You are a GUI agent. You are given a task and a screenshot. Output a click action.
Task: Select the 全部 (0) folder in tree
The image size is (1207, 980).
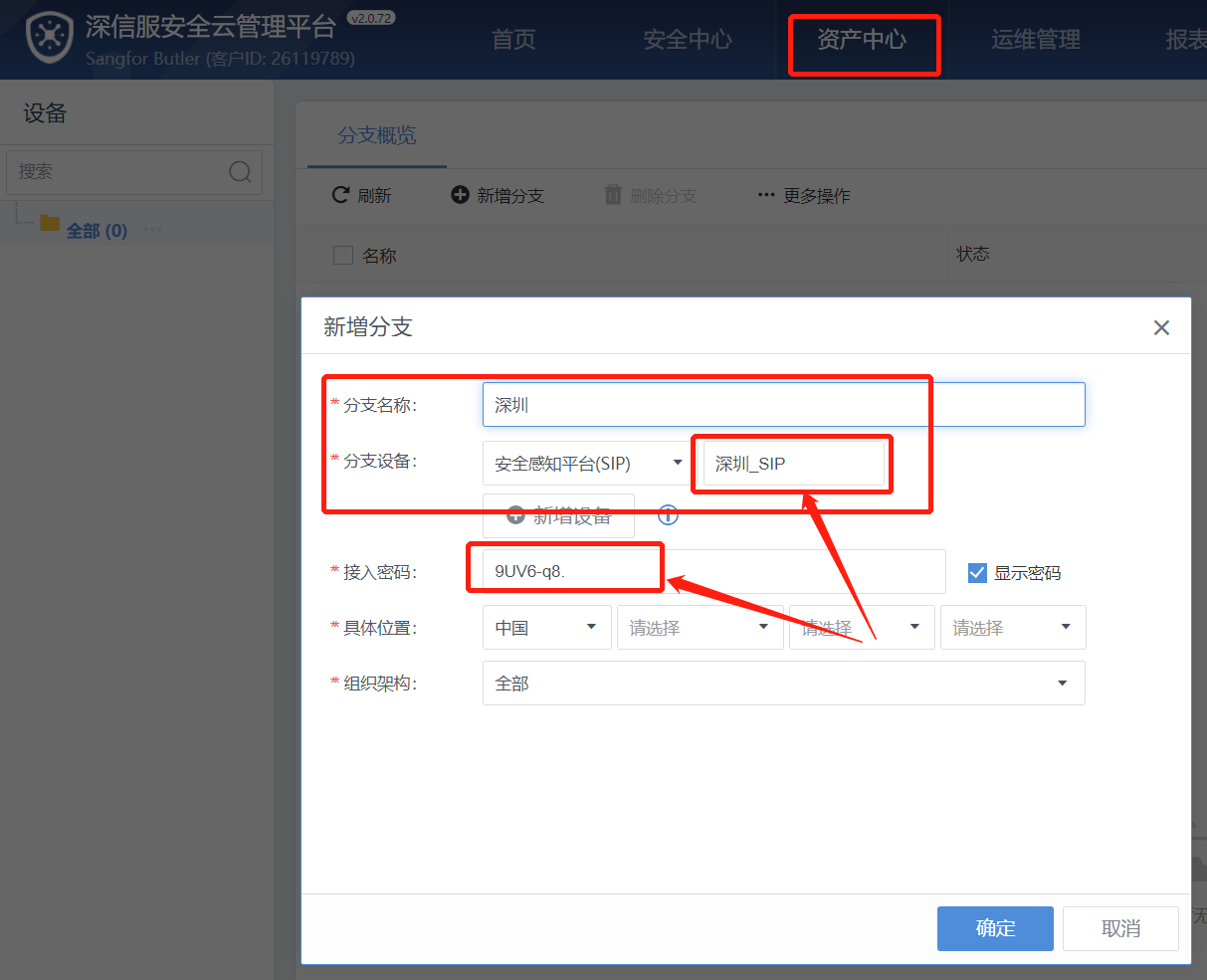click(97, 230)
